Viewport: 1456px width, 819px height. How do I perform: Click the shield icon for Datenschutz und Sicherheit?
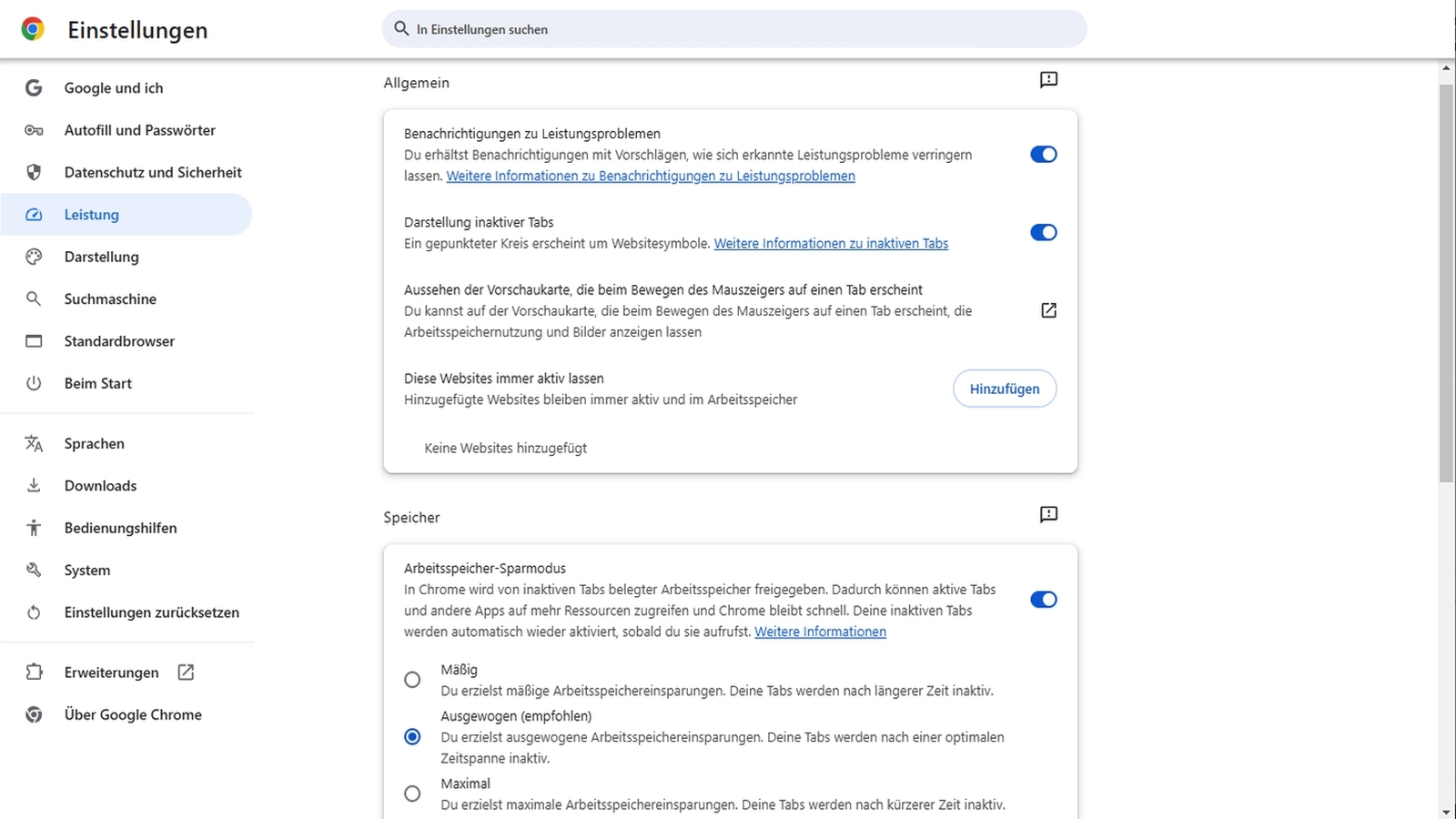pyautogui.click(x=34, y=172)
